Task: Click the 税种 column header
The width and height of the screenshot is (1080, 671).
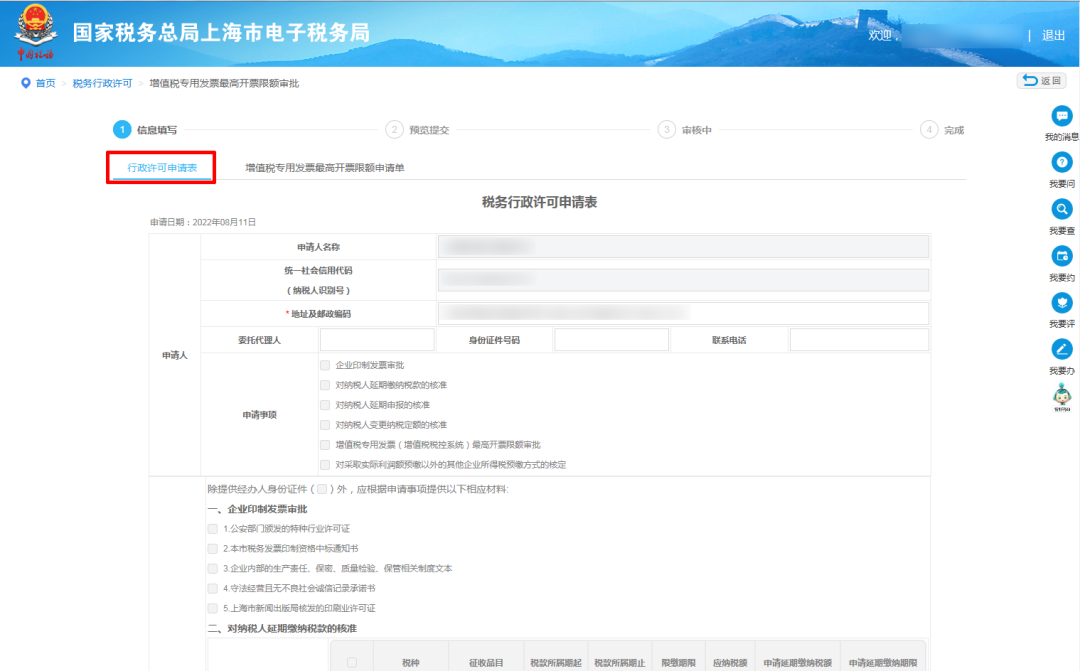Action: coord(411,663)
